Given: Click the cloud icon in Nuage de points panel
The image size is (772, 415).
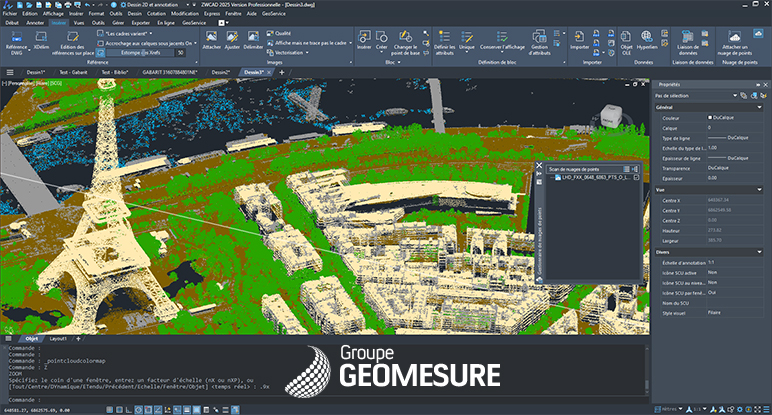Looking at the screenshot, I should 758,33.
